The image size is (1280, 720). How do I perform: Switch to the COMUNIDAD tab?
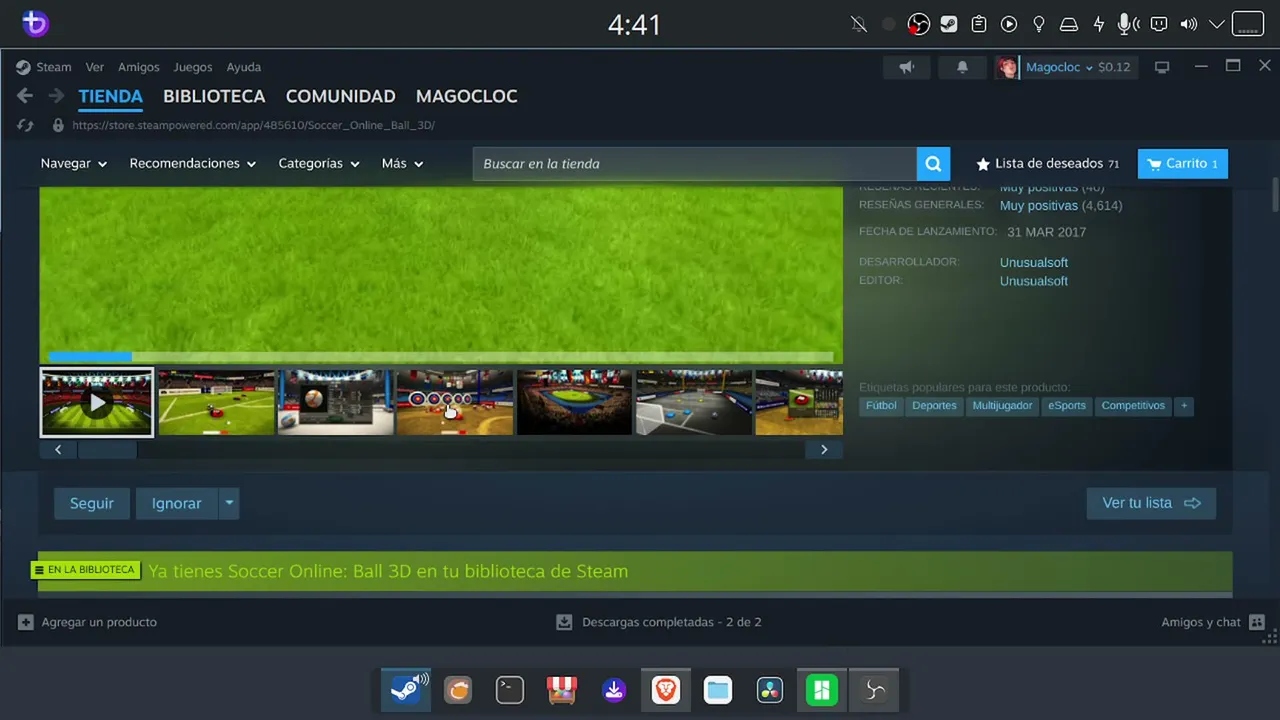pyautogui.click(x=341, y=97)
